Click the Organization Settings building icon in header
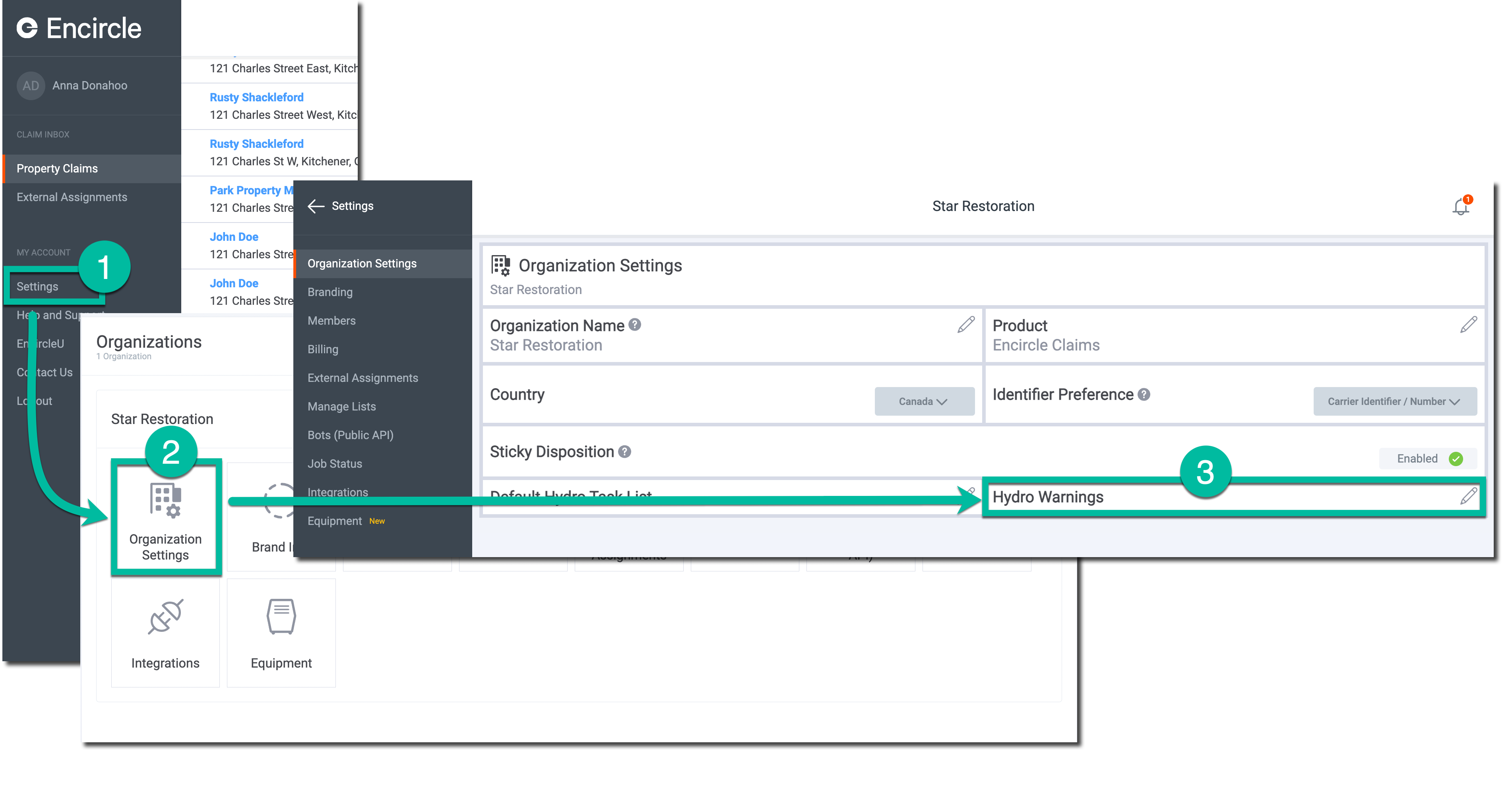The width and height of the screenshot is (1512, 786). point(501,265)
